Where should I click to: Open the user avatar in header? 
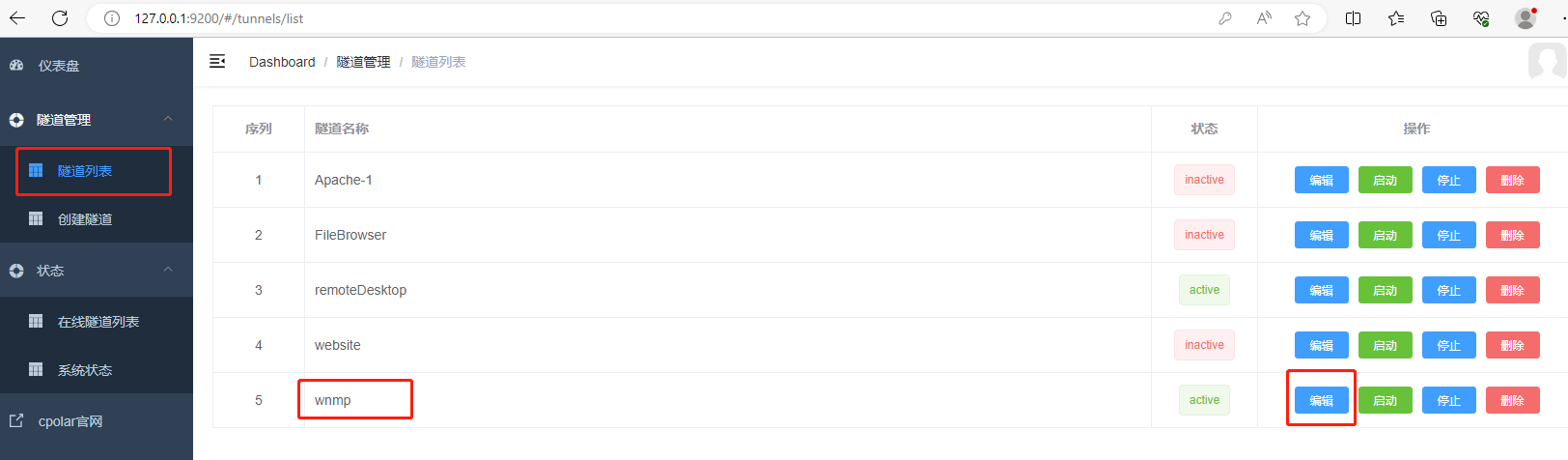[x=1547, y=62]
